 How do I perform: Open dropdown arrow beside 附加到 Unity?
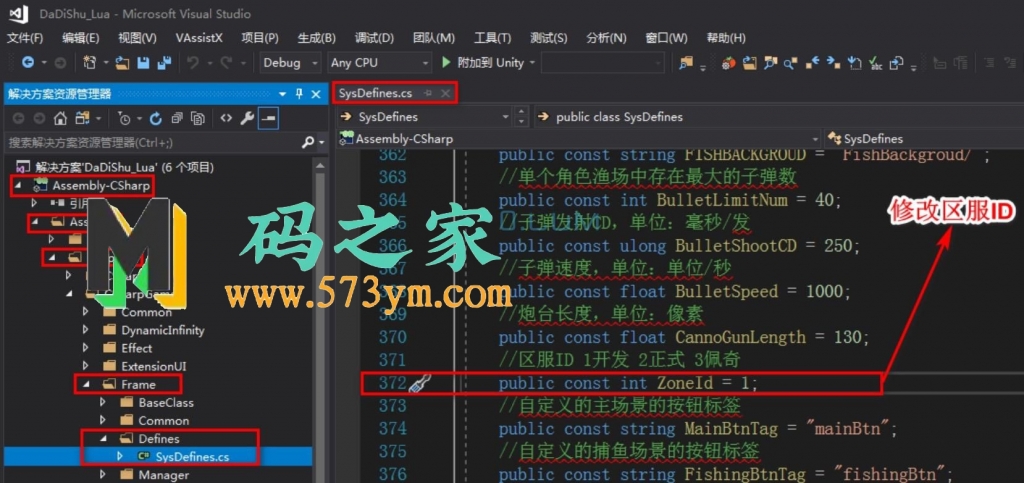pyautogui.click(x=532, y=63)
